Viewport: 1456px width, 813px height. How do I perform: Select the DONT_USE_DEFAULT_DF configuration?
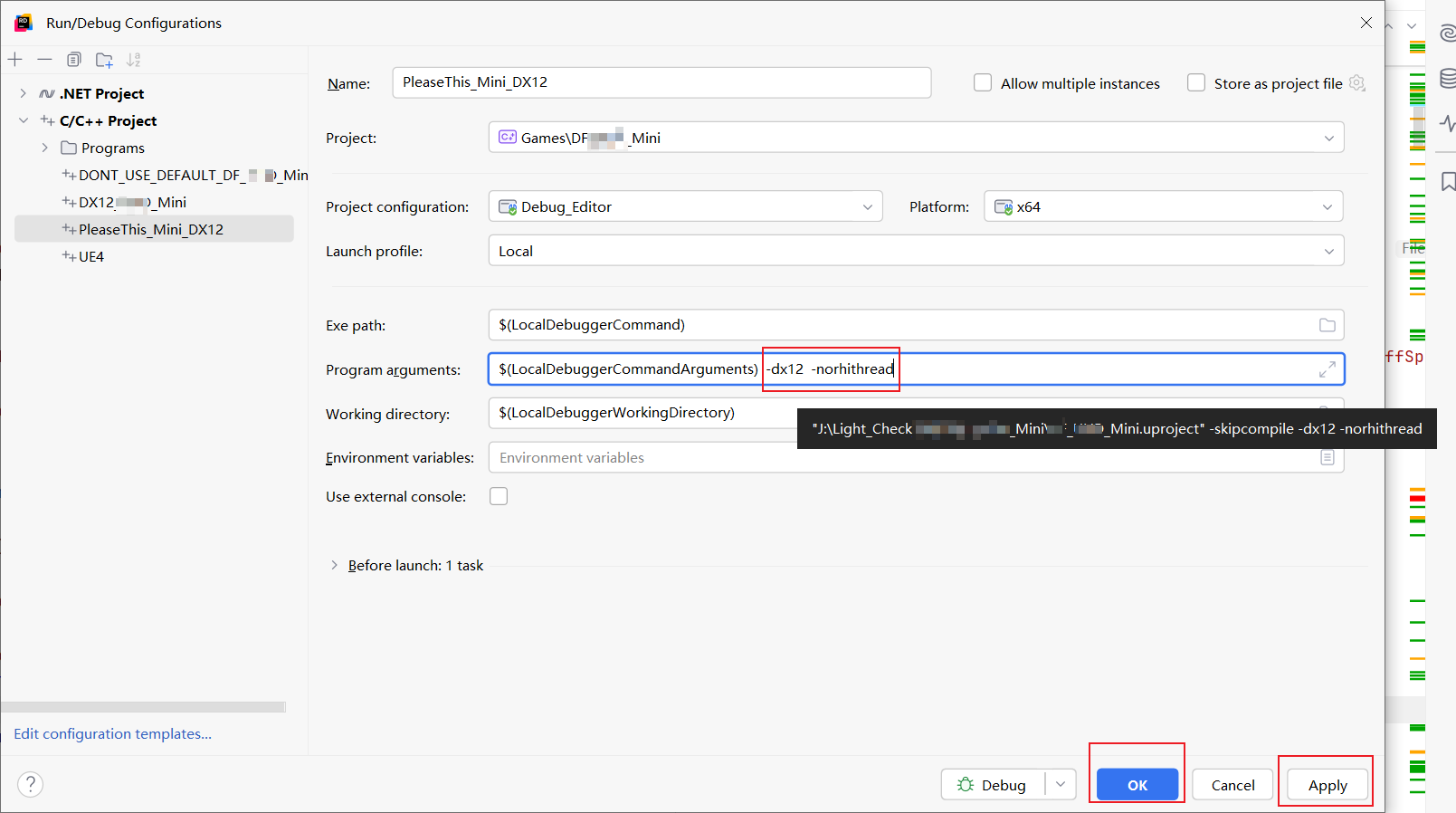tap(185, 175)
